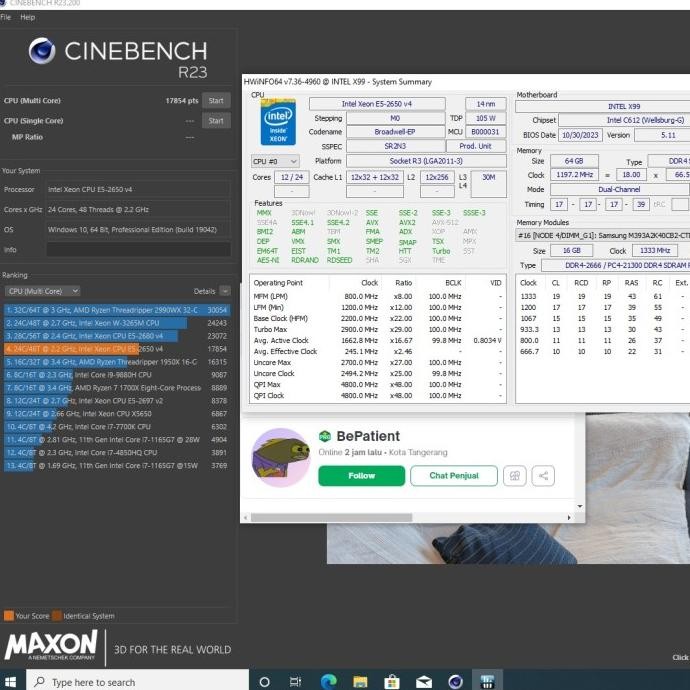This screenshot has height=690, width=690.
Task: Click the Intel Inside Xeon logo in HWiNFO
Action: (x=278, y=122)
